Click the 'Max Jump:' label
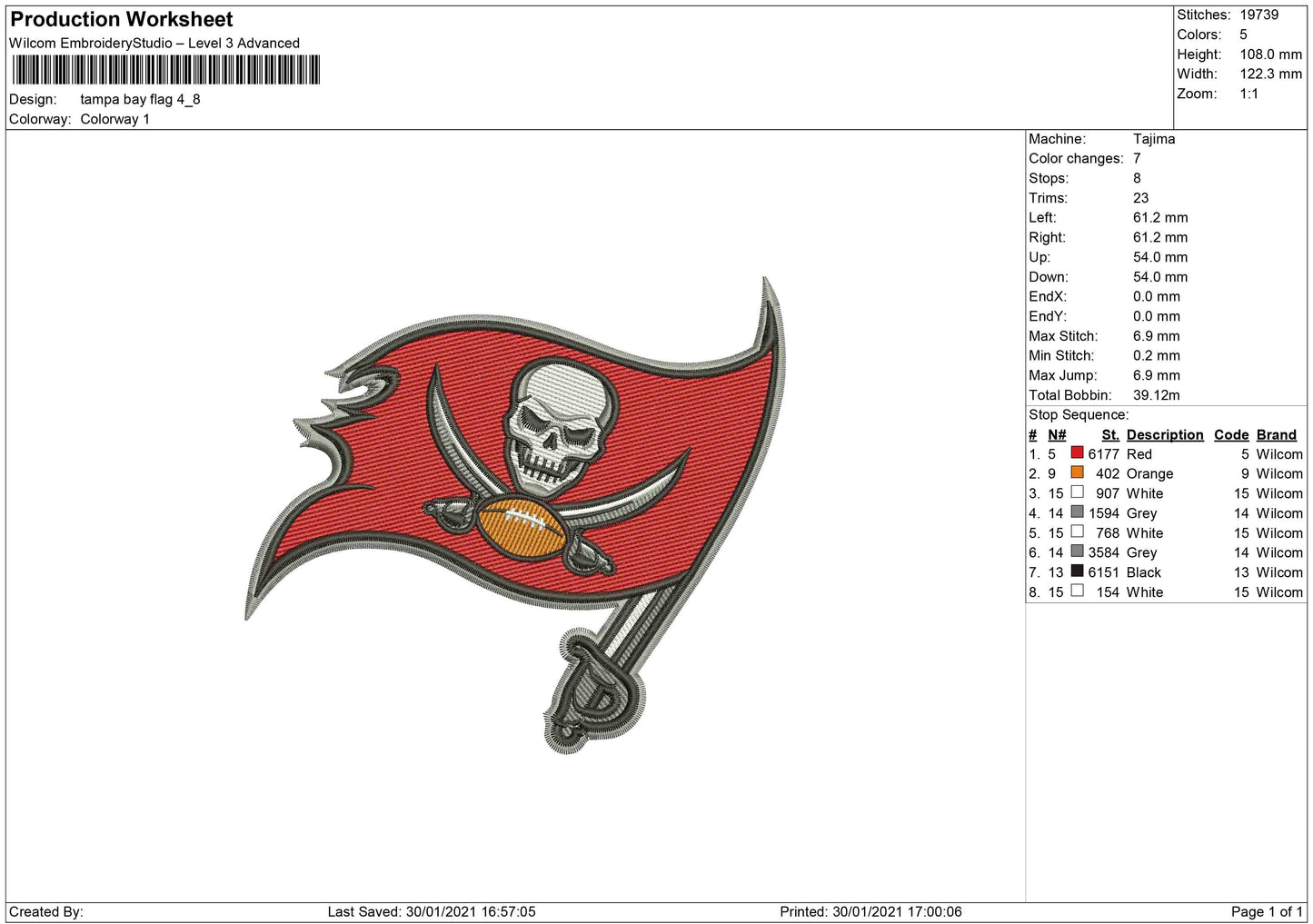The height and width of the screenshot is (924, 1313). click(x=1063, y=375)
